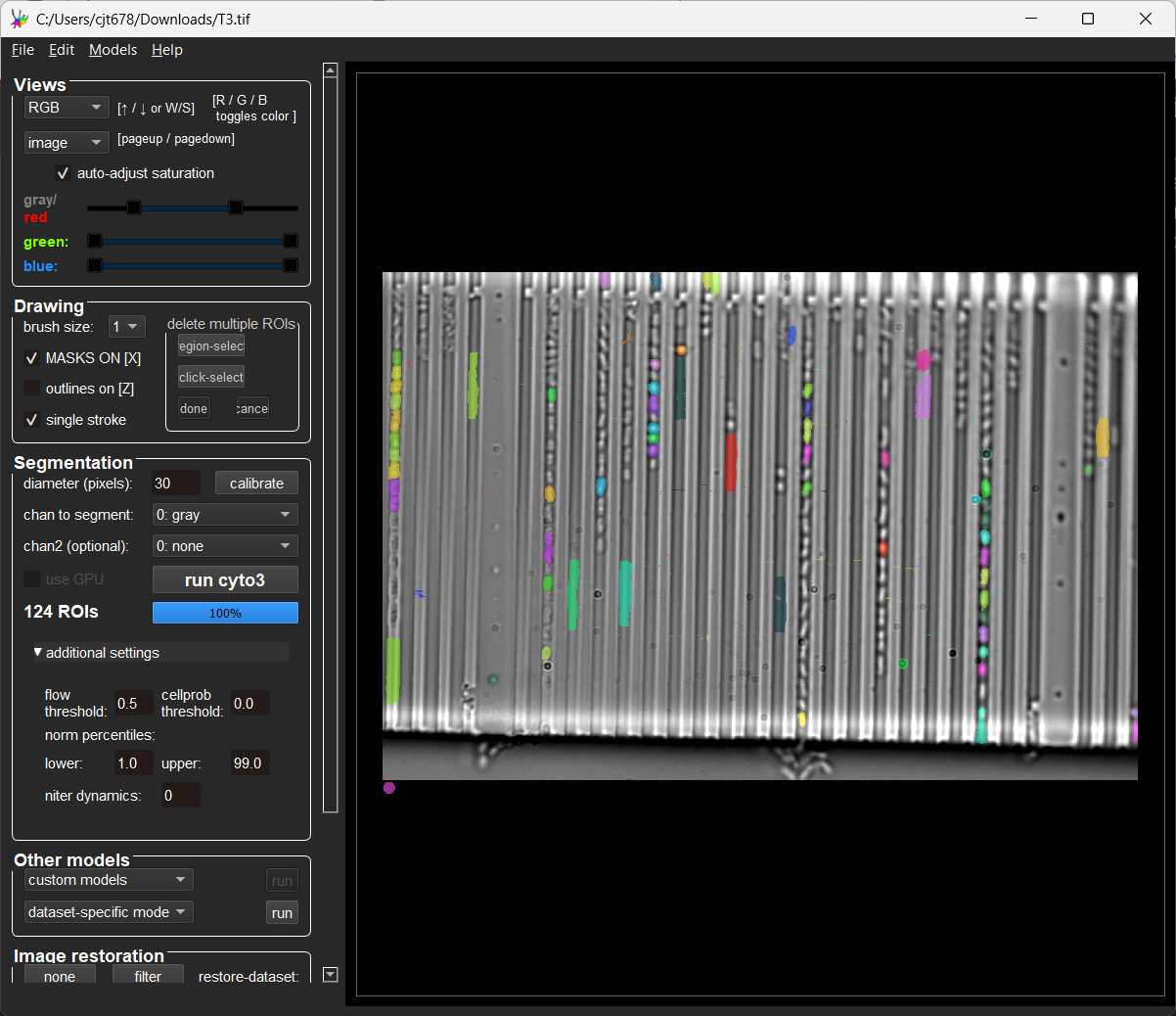This screenshot has width=1176, height=1016.
Task: Click the Cellpose logo in the title bar
Action: [x=20, y=18]
